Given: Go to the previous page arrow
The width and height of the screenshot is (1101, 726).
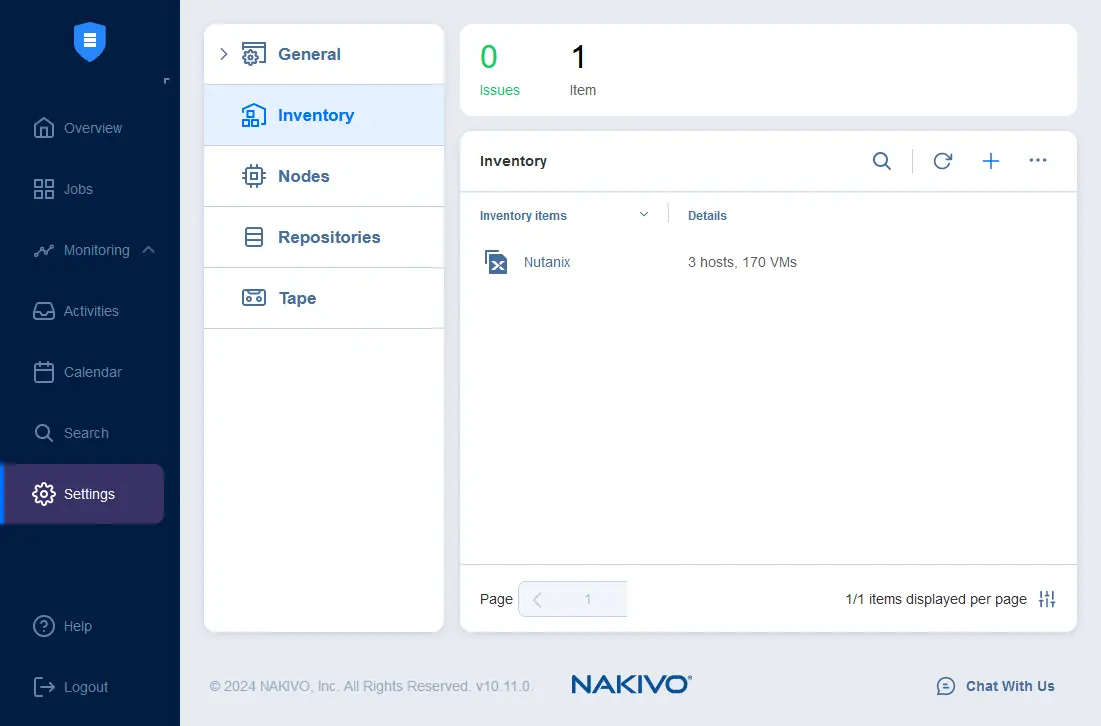Looking at the screenshot, I should [537, 599].
